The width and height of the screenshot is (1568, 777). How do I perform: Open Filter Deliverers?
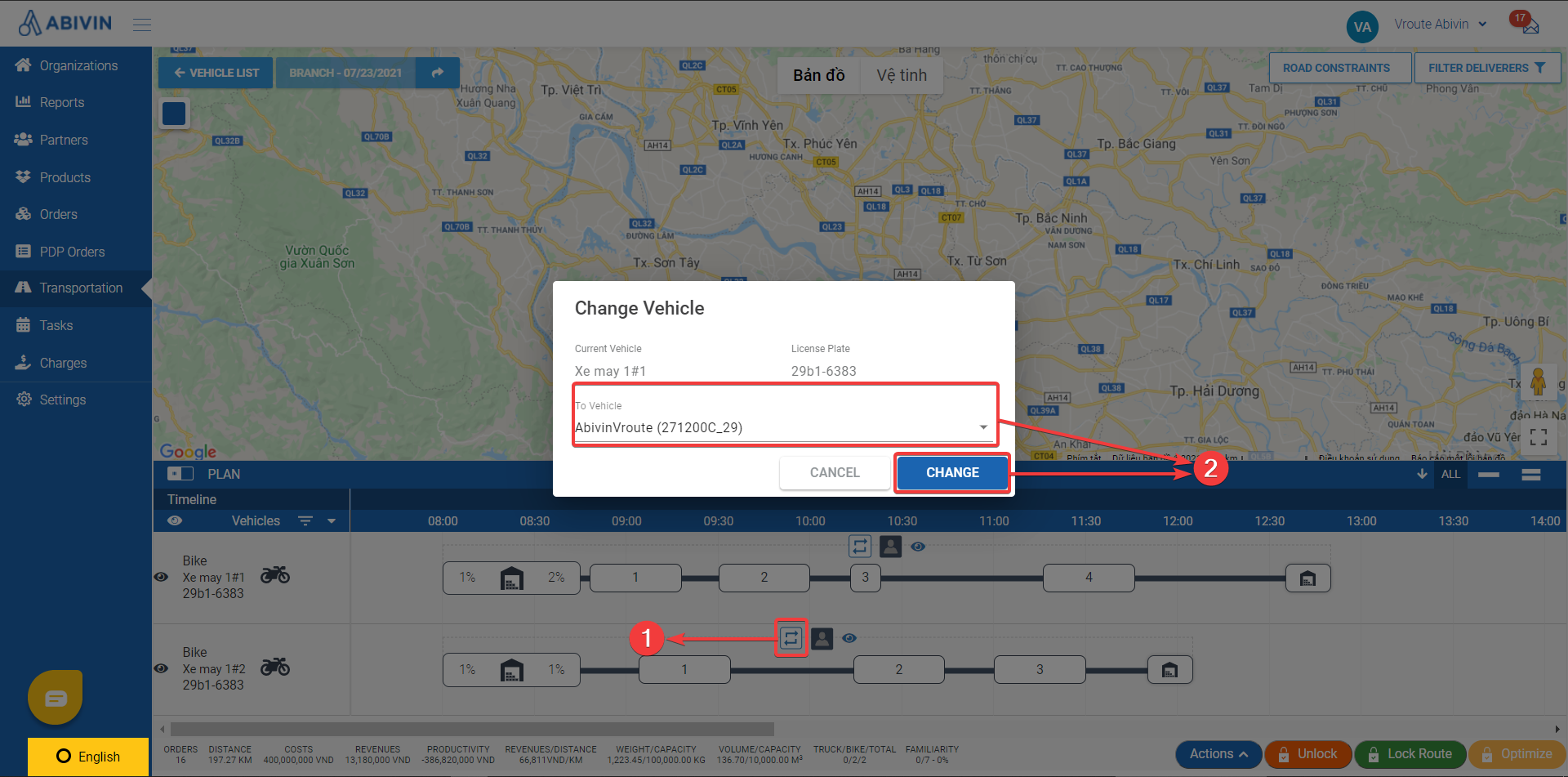click(x=1487, y=68)
